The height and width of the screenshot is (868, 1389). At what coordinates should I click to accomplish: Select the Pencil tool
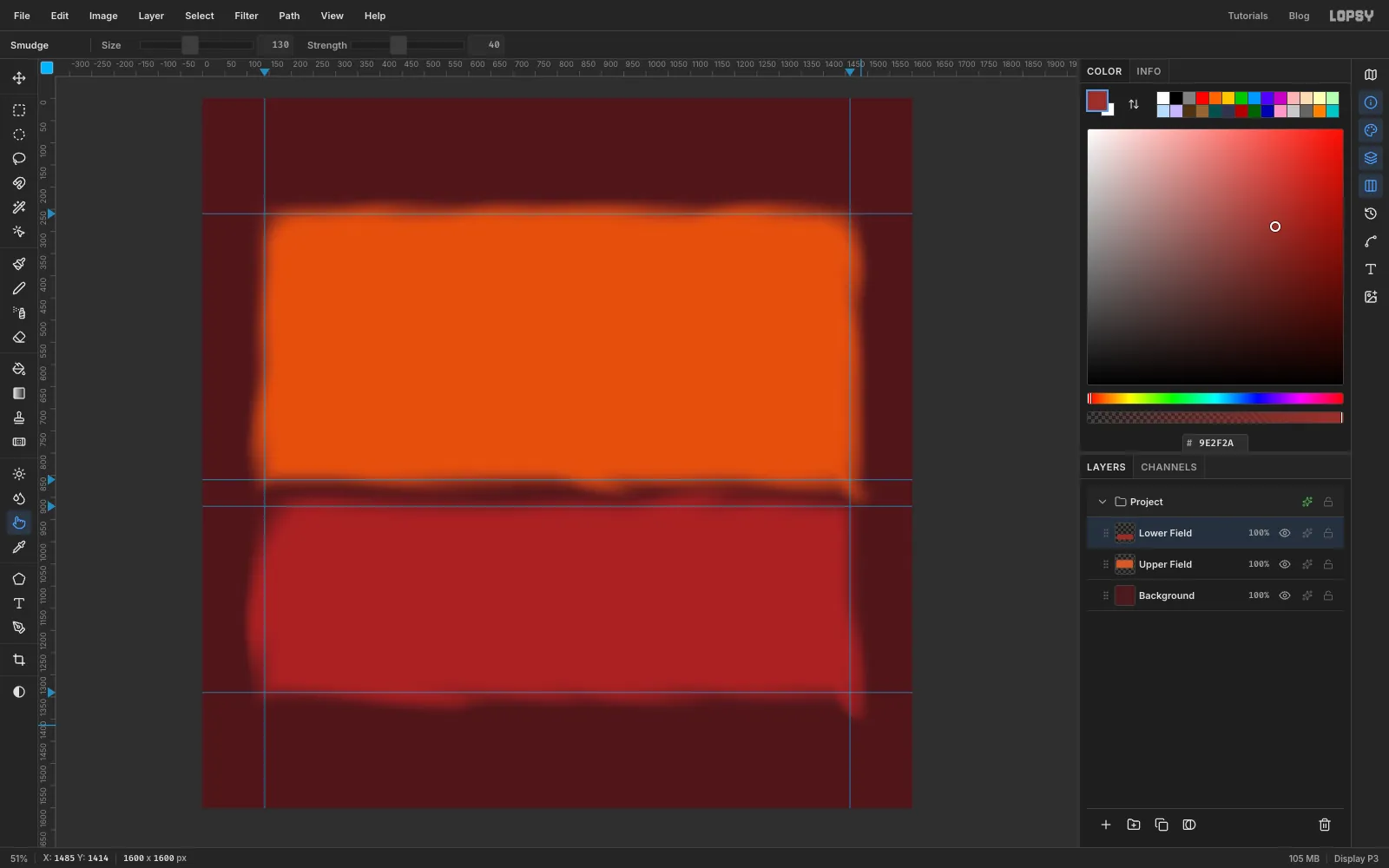[x=18, y=288]
